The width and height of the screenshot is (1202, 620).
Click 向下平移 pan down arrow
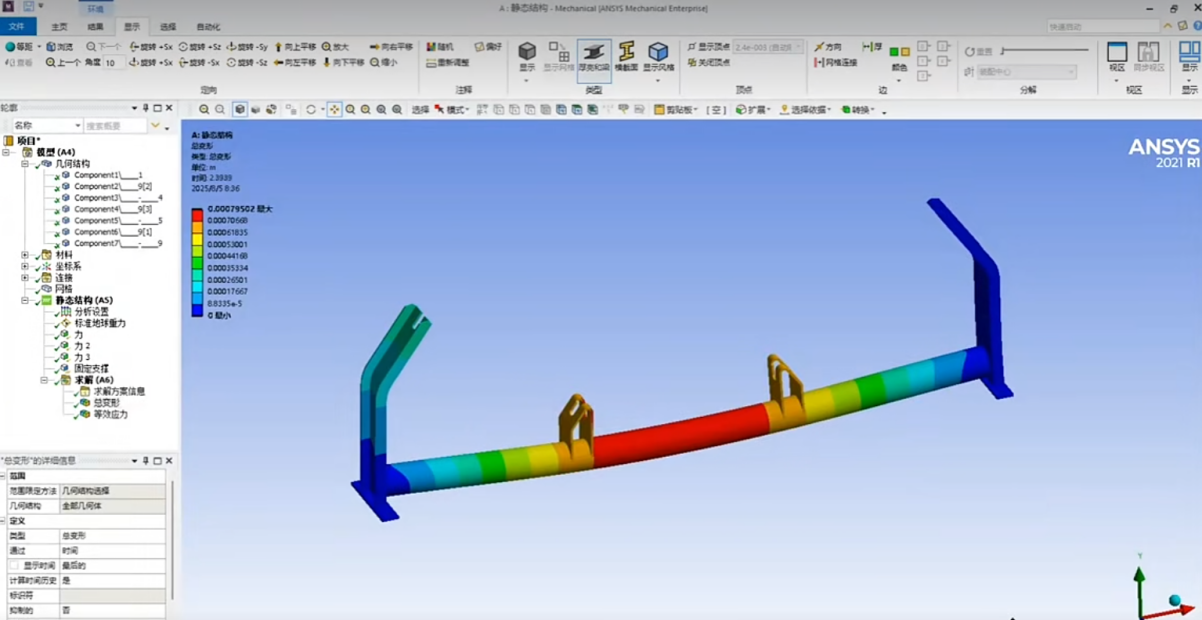342,62
